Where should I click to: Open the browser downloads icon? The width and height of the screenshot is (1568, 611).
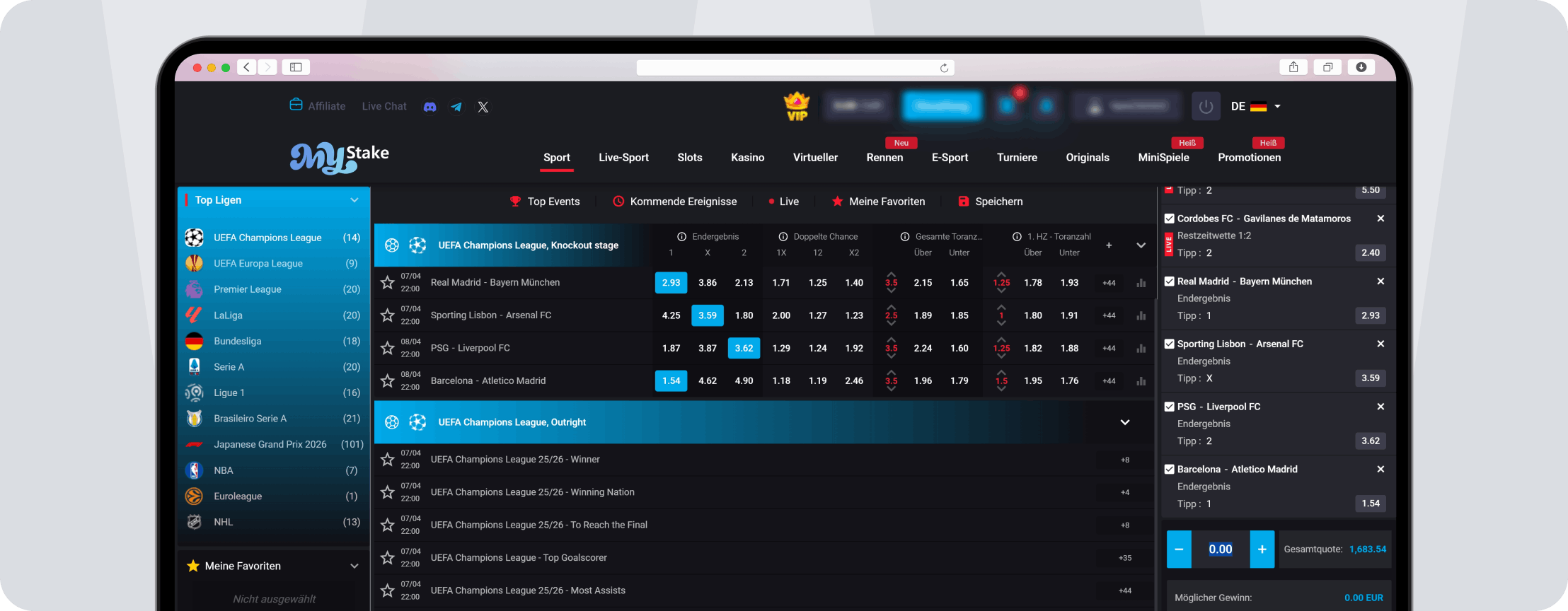1361,67
